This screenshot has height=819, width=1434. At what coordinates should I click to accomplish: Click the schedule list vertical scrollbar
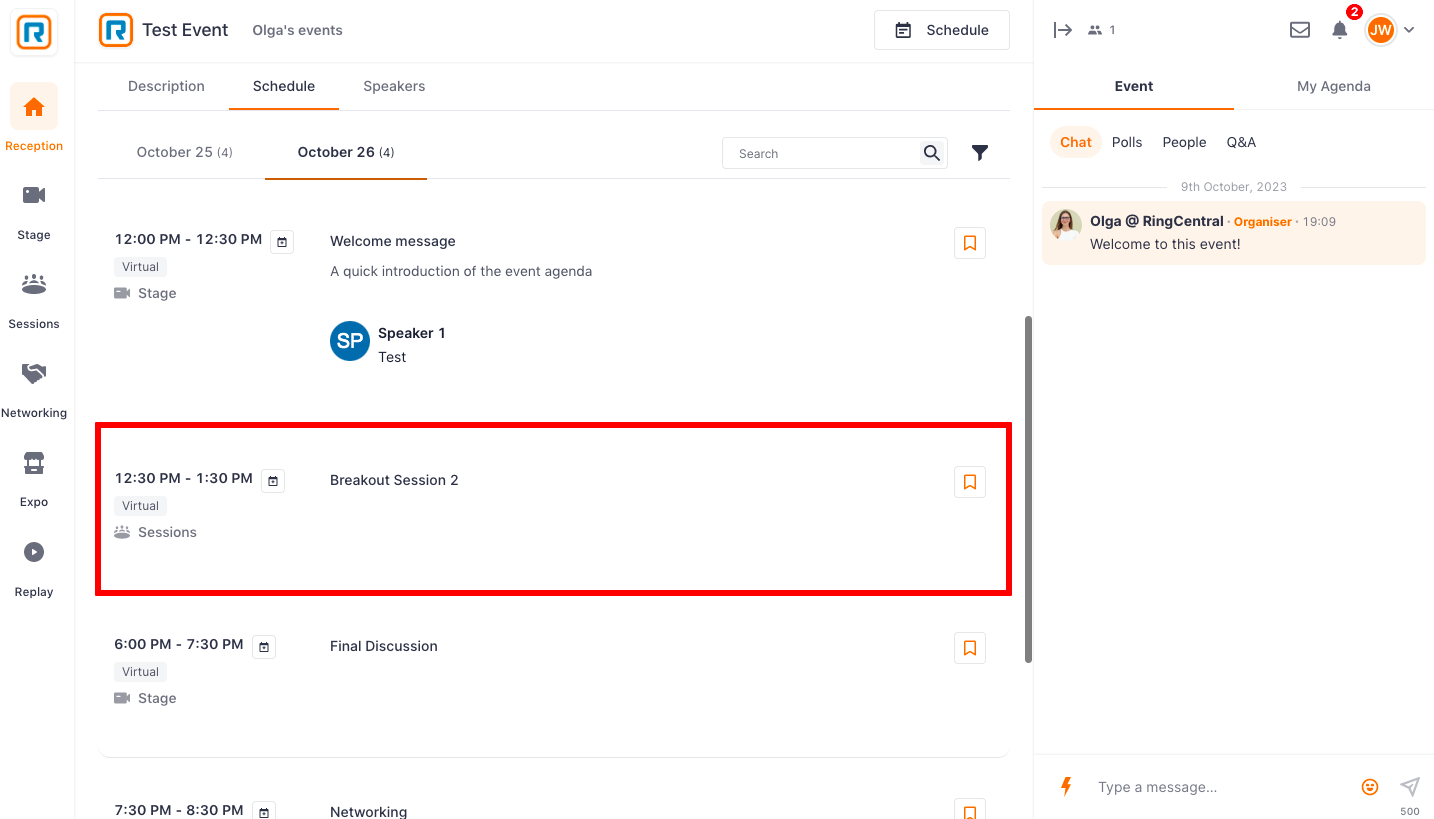[1029, 489]
